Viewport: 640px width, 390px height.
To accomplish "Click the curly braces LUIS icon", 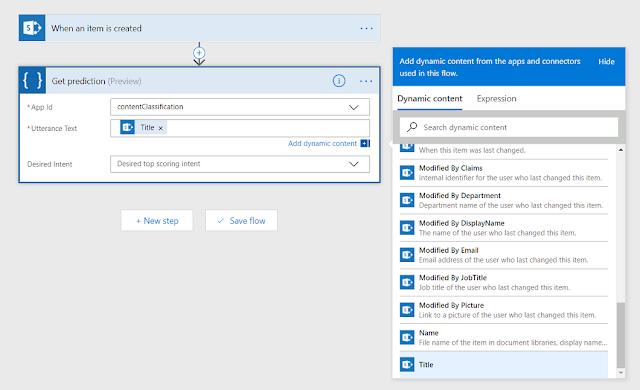I will coord(32,80).
